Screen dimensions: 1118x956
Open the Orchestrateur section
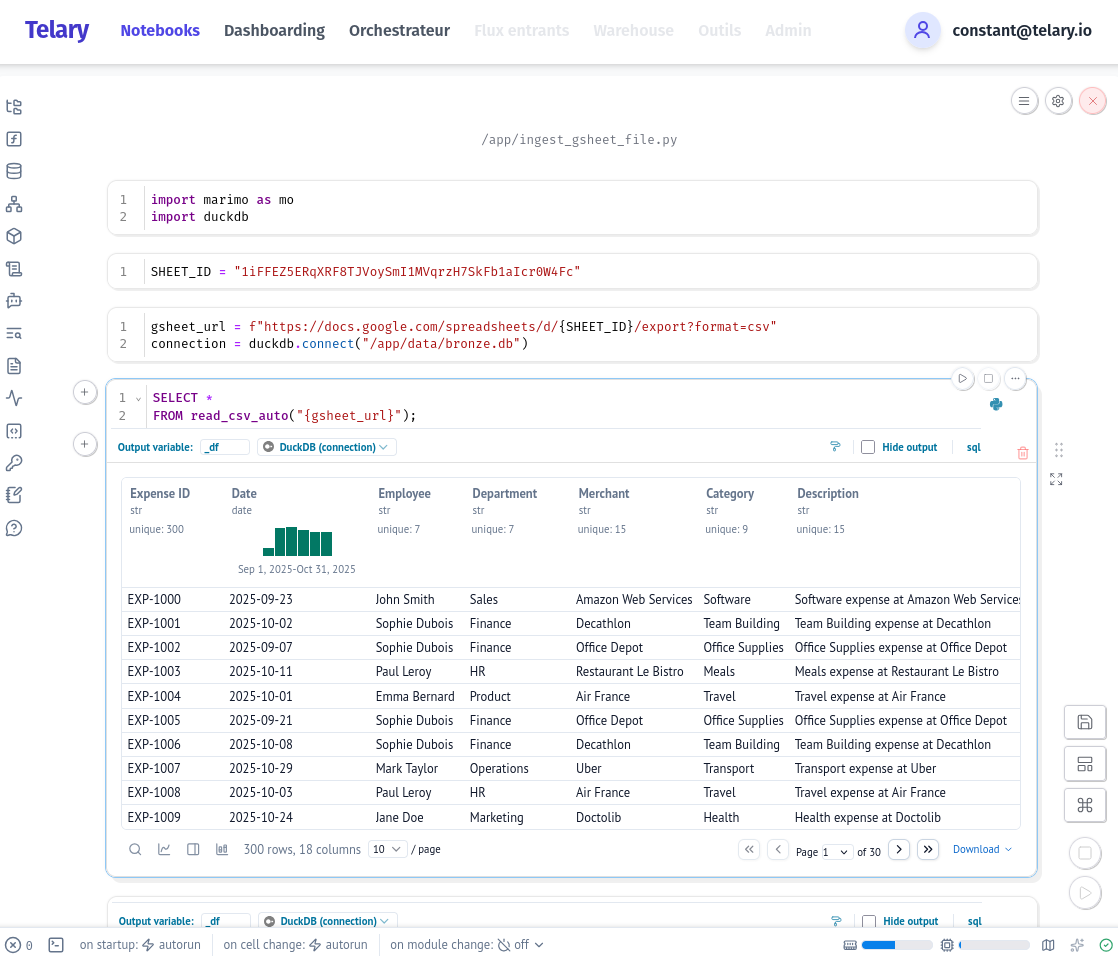tap(399, 31)
